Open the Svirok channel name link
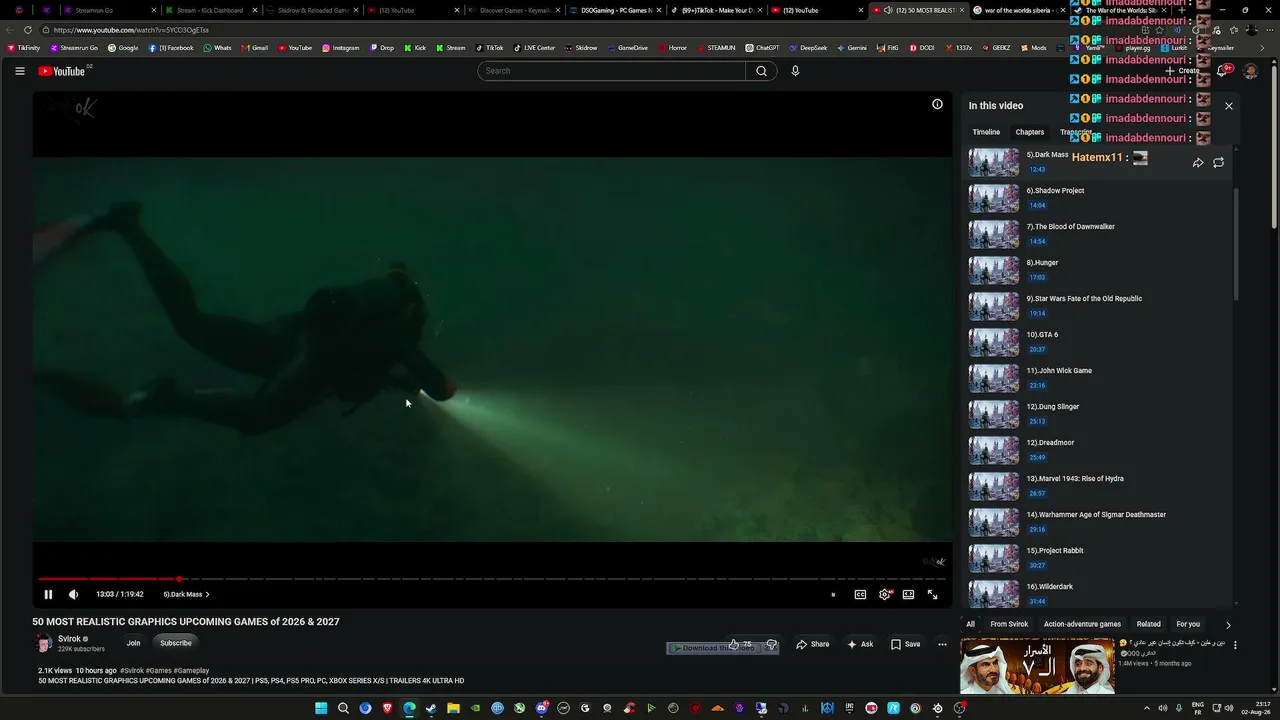 click(69, 639)
